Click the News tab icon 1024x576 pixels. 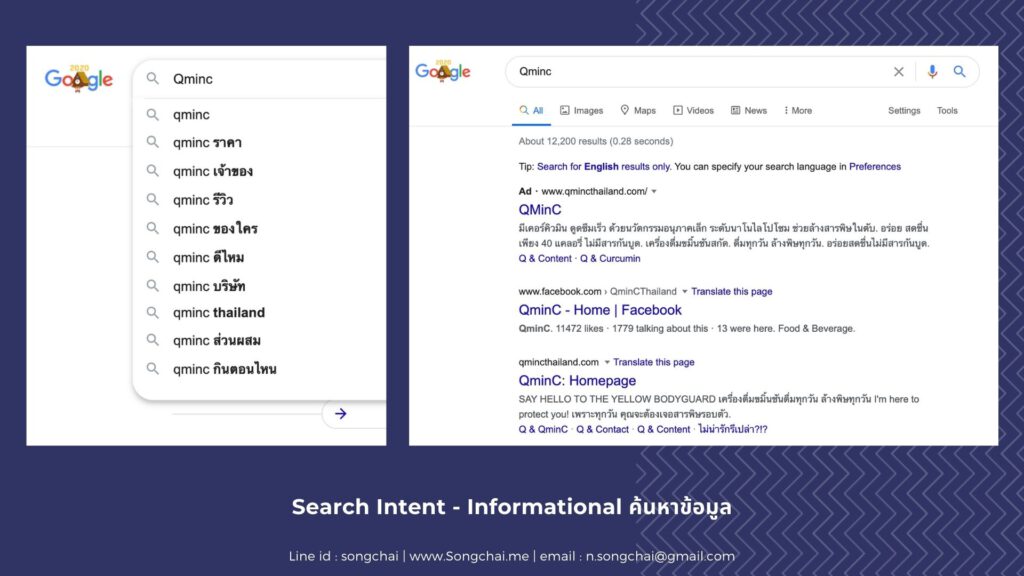click(x=735, y=110)
